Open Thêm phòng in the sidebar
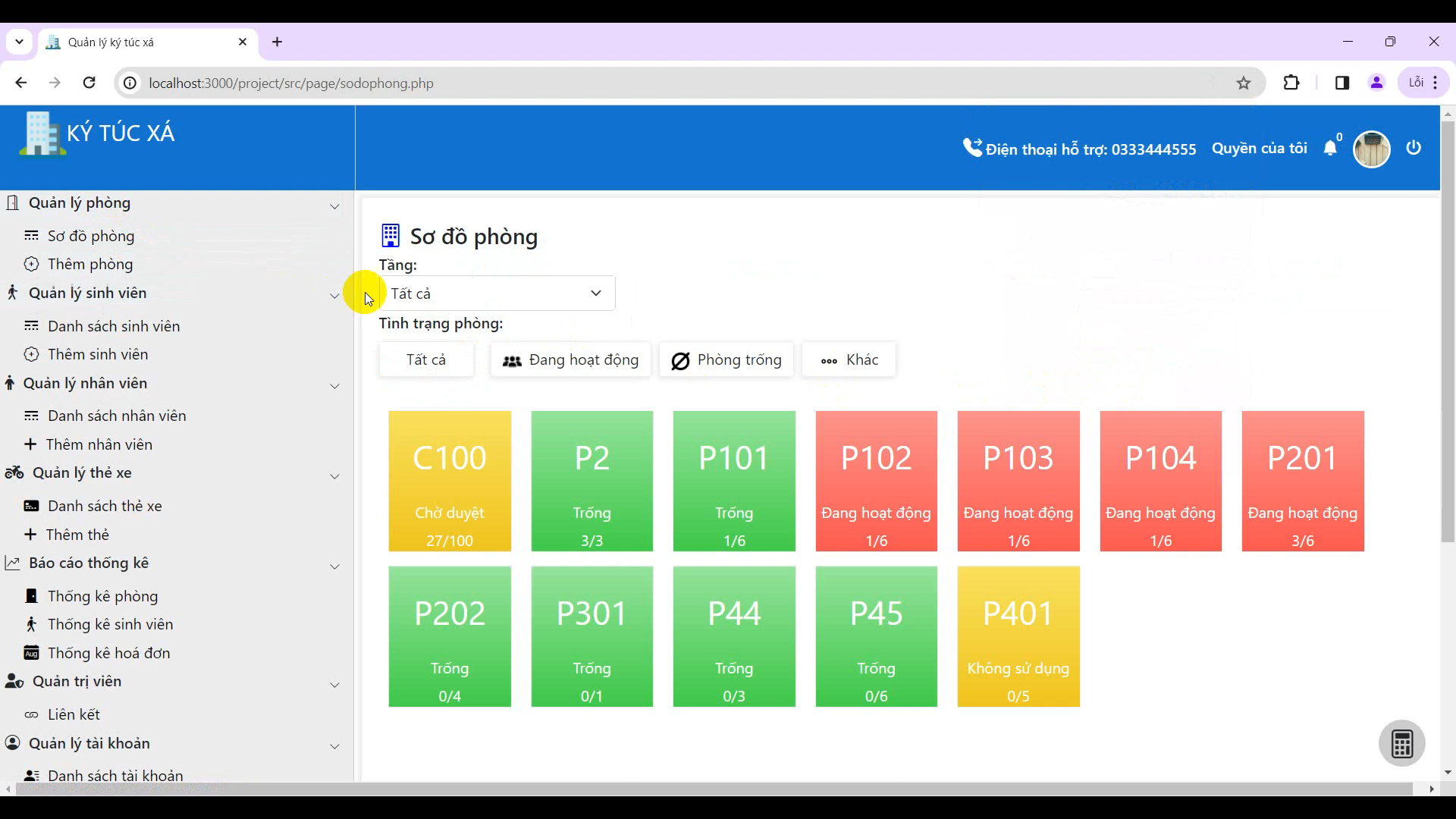Viewport: 1456px width, 819px height. (x=90, y=264)
